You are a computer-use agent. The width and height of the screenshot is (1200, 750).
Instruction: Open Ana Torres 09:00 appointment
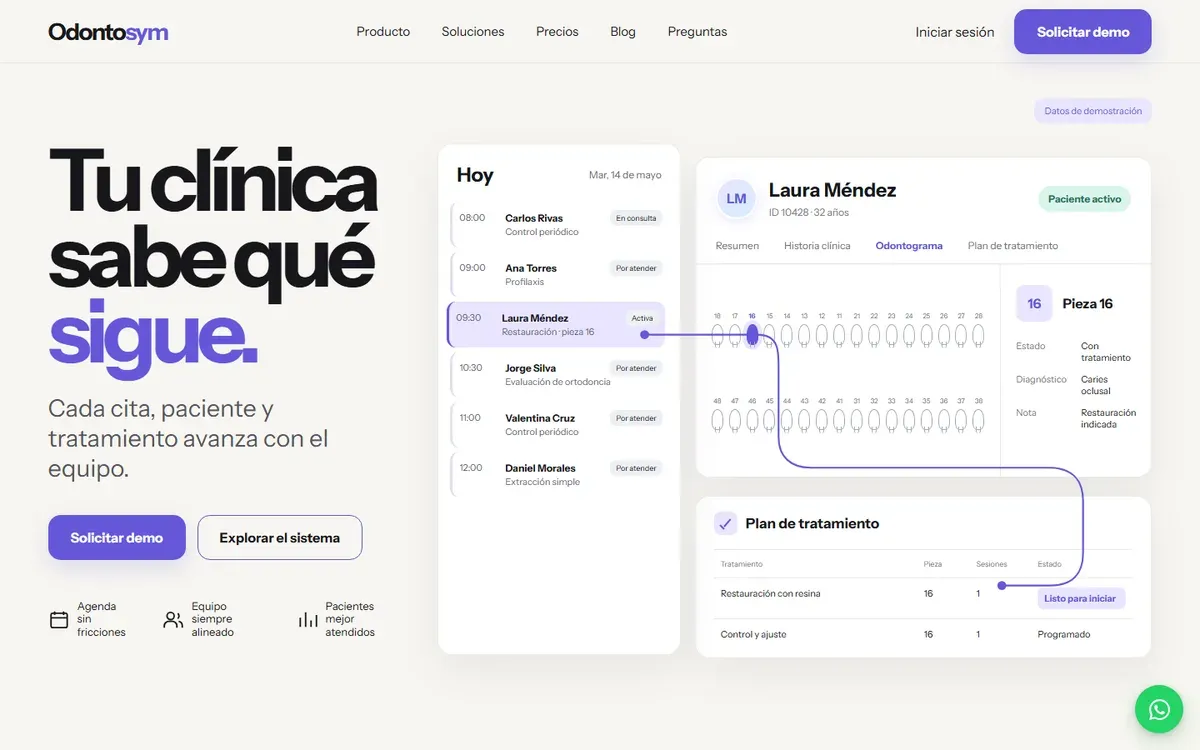557,275
